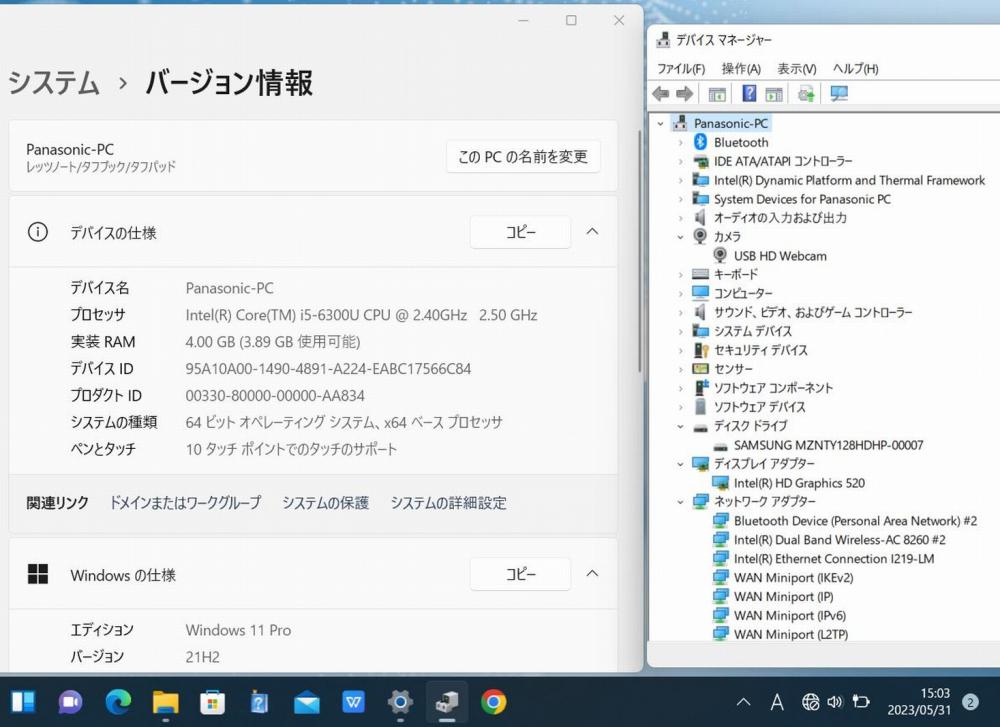Select Intel(R) Dual Band Wireless-AC 8260 #2
This screenshot has width=1000, height=727.
[x=839, y=540]
